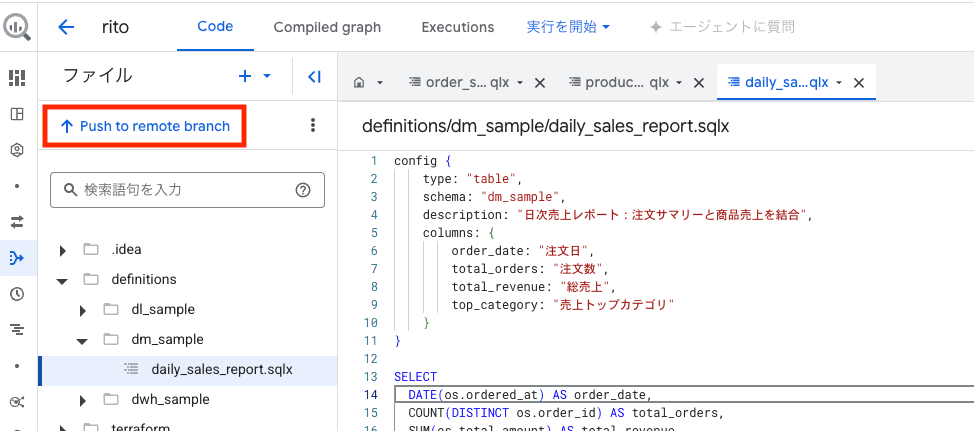Open the home tab dropdown arrow

380,83
